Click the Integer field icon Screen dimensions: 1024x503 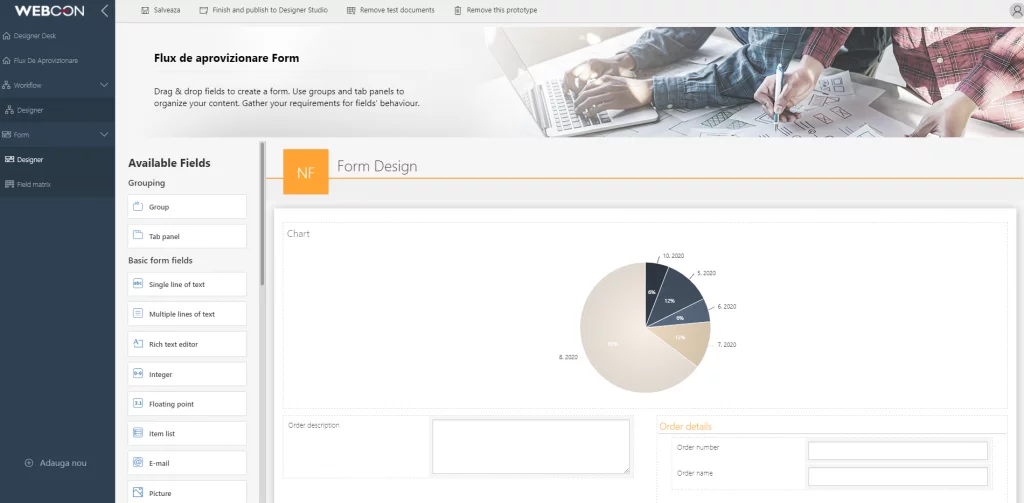coord(138,374)
